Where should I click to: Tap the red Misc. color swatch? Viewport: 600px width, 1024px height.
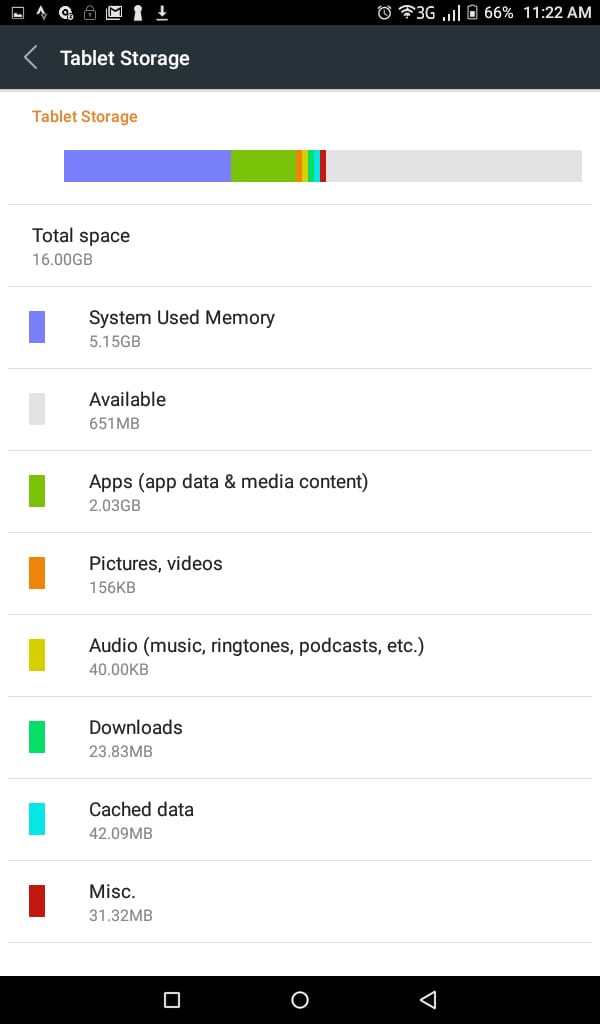click(x=37, y=901)
